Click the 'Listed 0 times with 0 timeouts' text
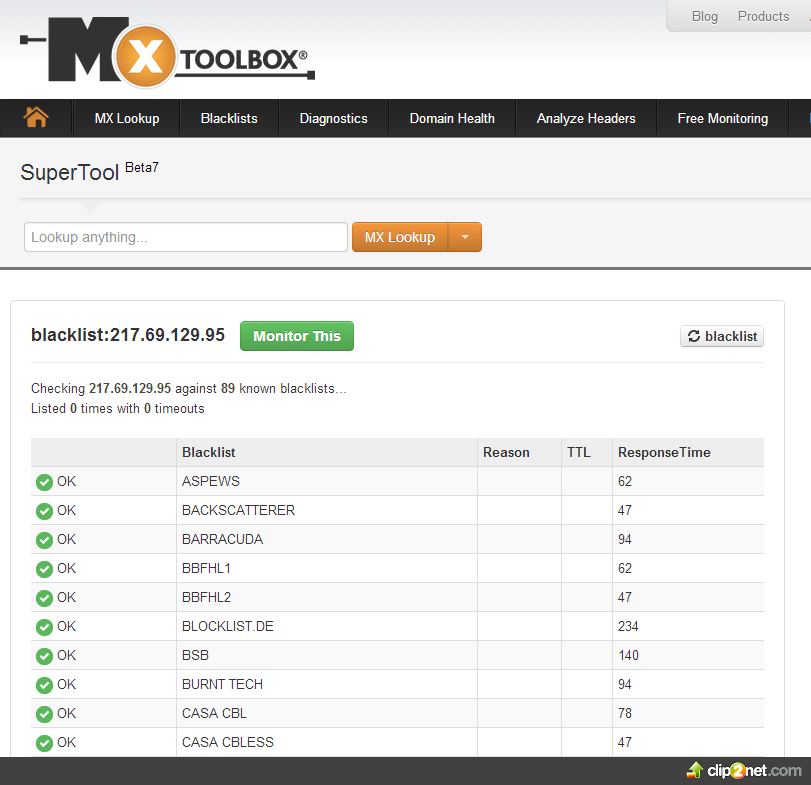The image size is (811, 785). click(x=117, y=409)
